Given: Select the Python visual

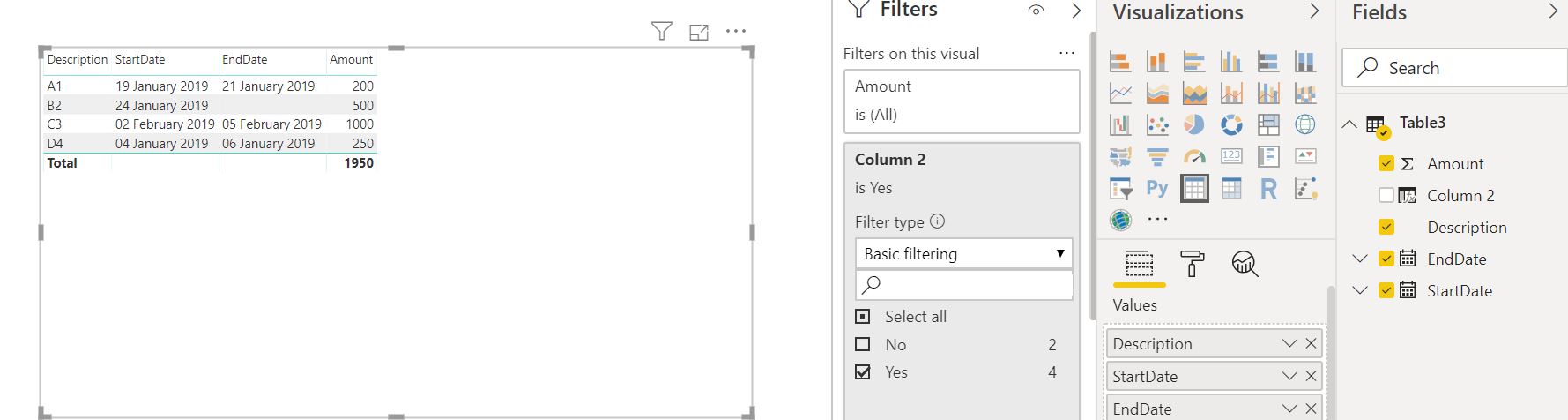Looking at the screenshot, I should (1157, 188).
